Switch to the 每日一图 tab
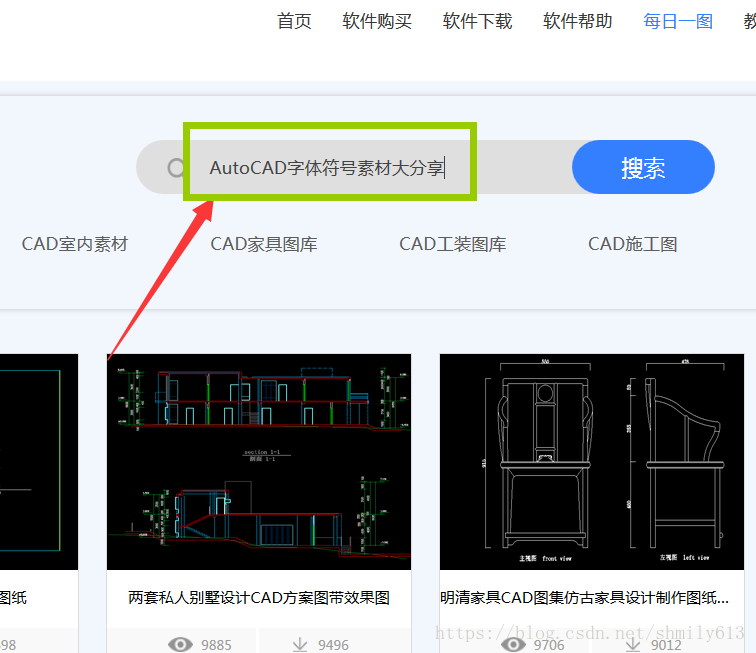This screenshot has width=756, height=653. pyautogui.click(x=678, y=21)
